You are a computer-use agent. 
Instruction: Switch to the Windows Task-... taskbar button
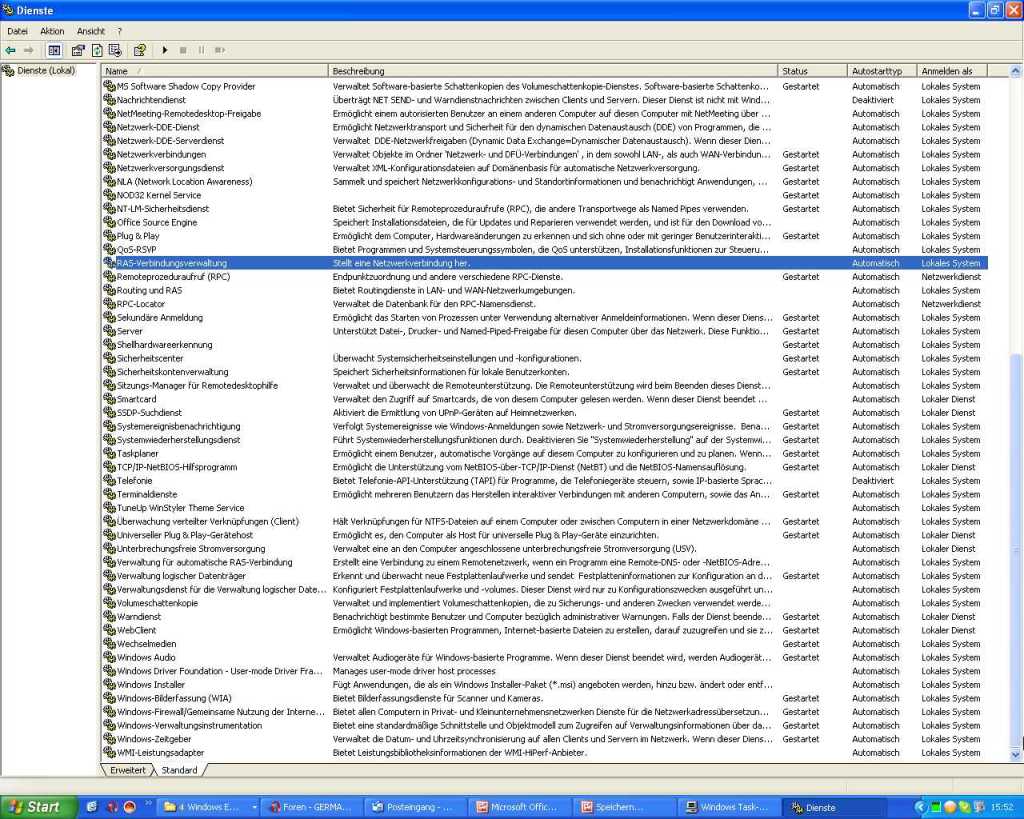(727, 808)
